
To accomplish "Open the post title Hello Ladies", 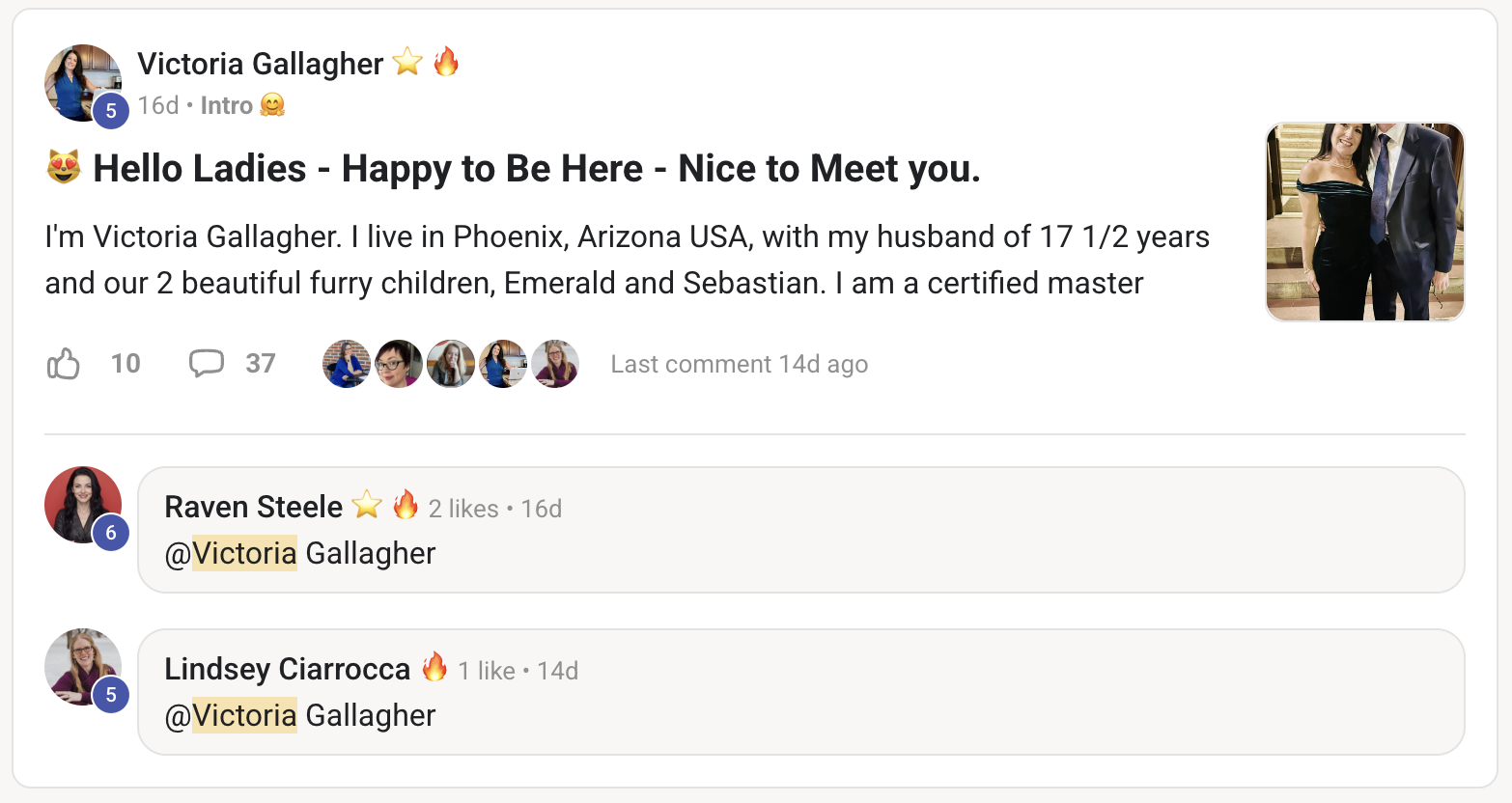I will (536, 169).
